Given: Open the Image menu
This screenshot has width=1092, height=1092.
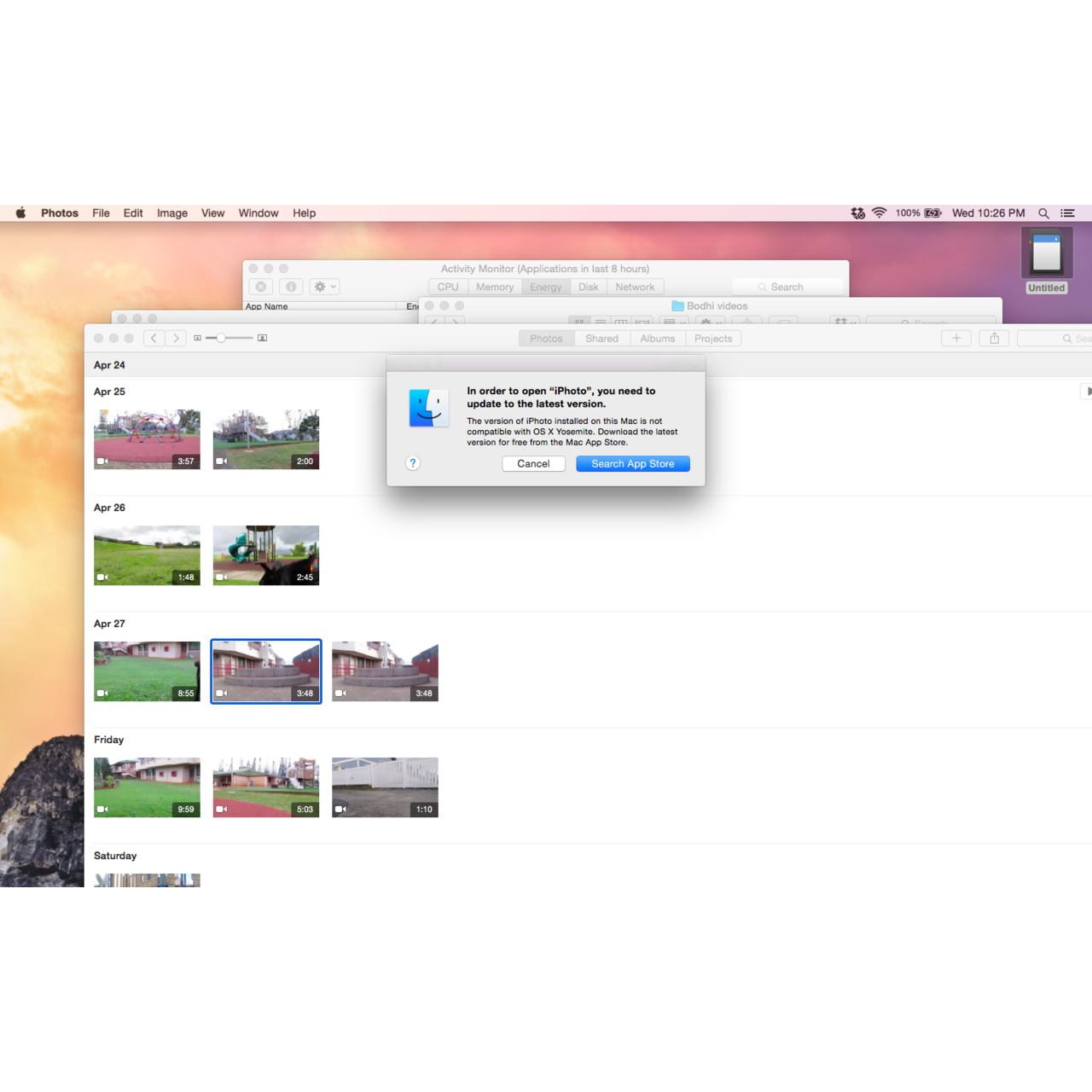Looking at the screenshot, I should click(x=171, y=213).
